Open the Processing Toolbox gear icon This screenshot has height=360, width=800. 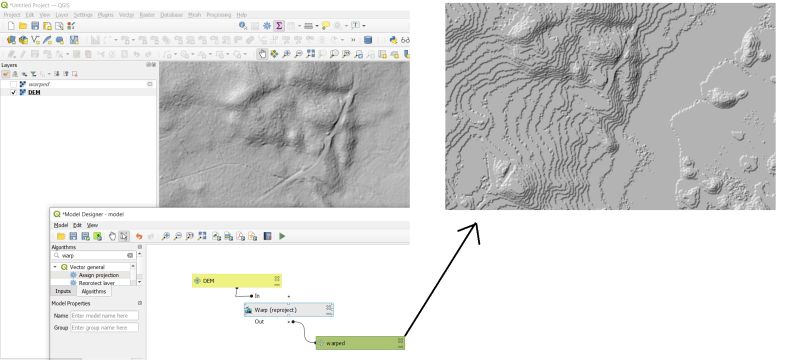(x=267, y=25)
